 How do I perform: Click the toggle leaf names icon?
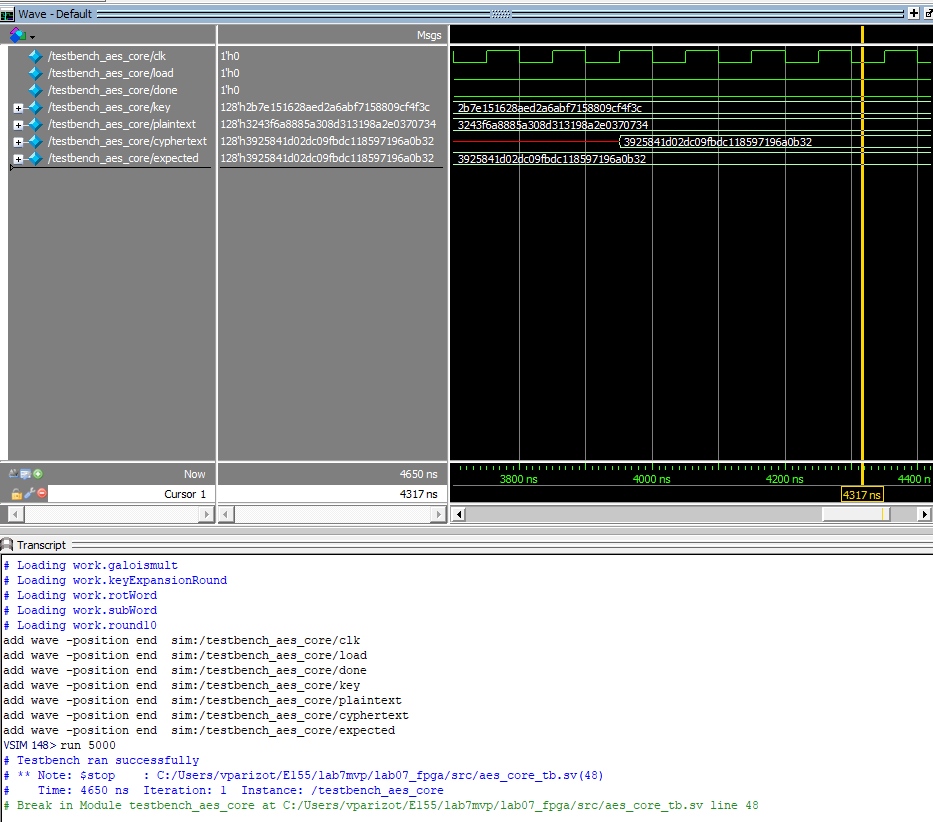tap(13, 474)
